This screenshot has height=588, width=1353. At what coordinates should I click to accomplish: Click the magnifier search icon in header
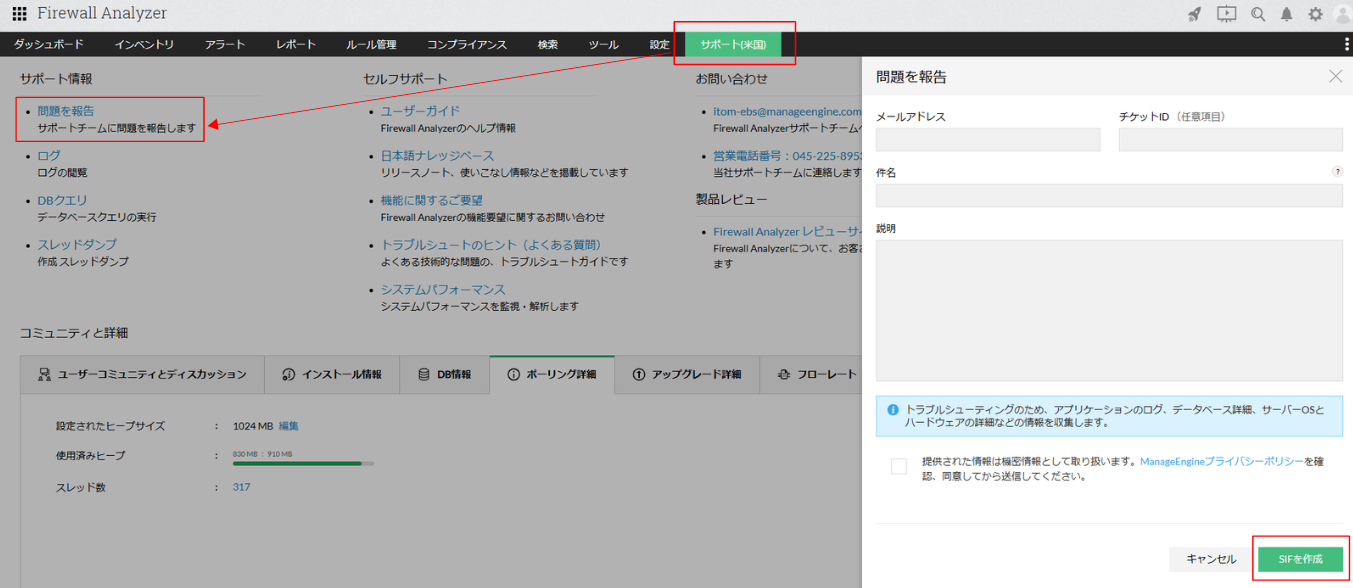pyautogui.click(x=1258, y=14)
